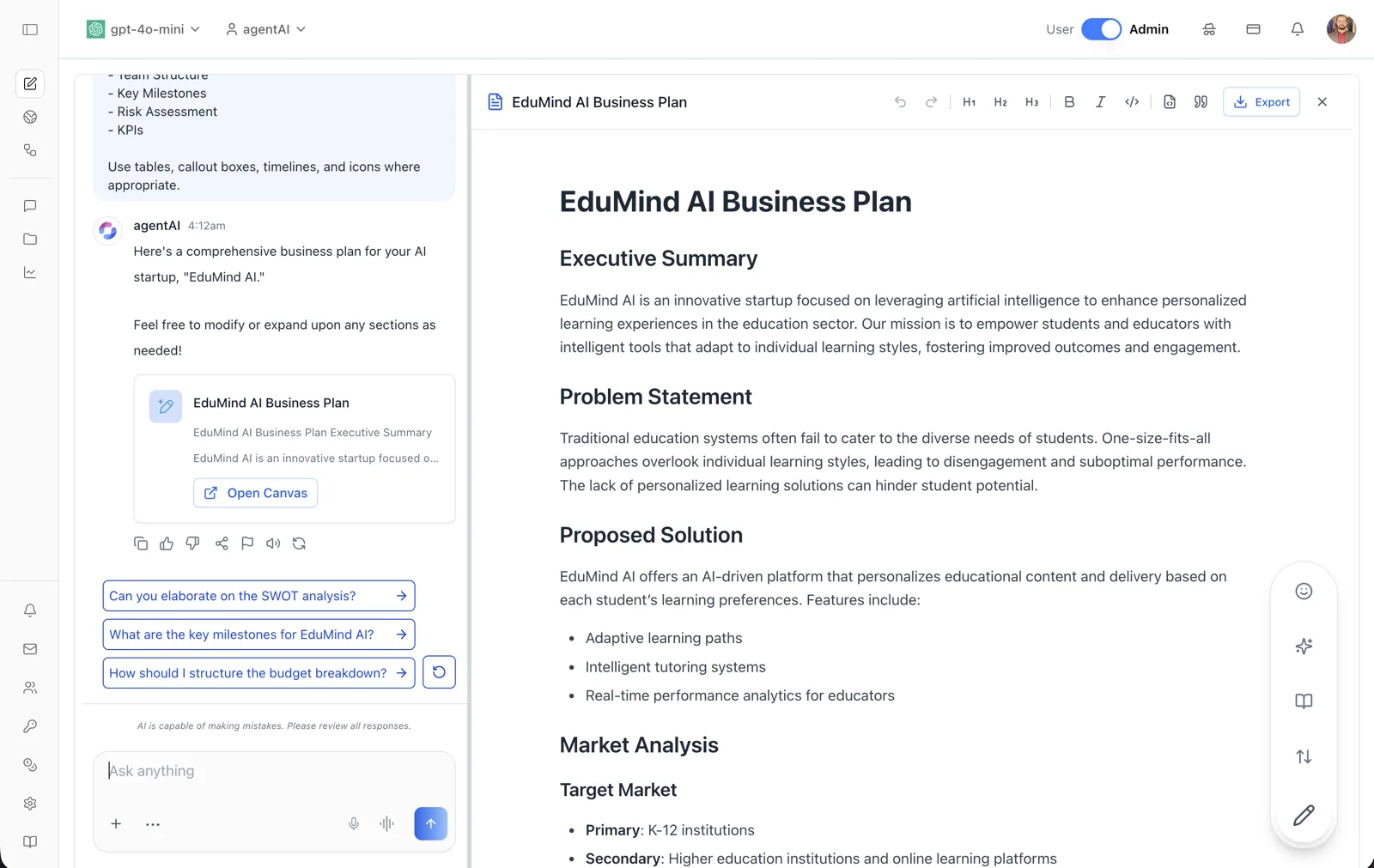Apply Heading 2 style
The image size is (1374, 868).
click(x=1000, y=101)
